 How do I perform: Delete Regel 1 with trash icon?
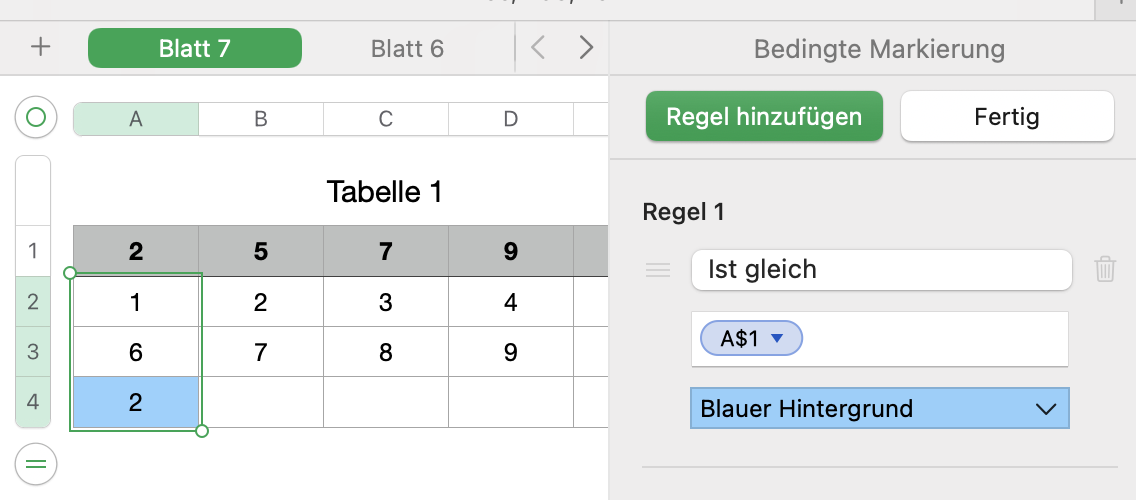1105,269
